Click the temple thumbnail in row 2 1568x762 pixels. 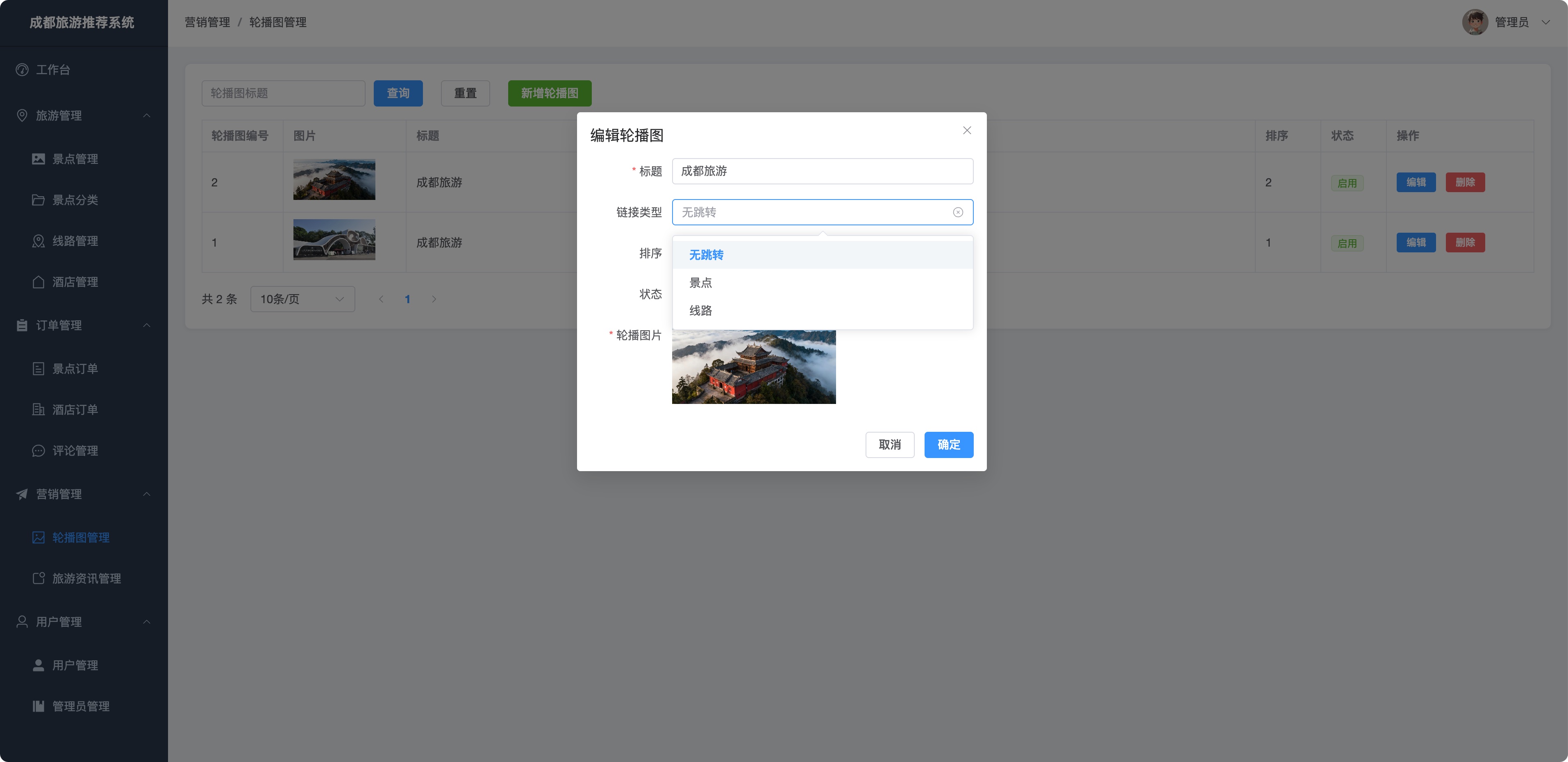(x=334, y=179)
